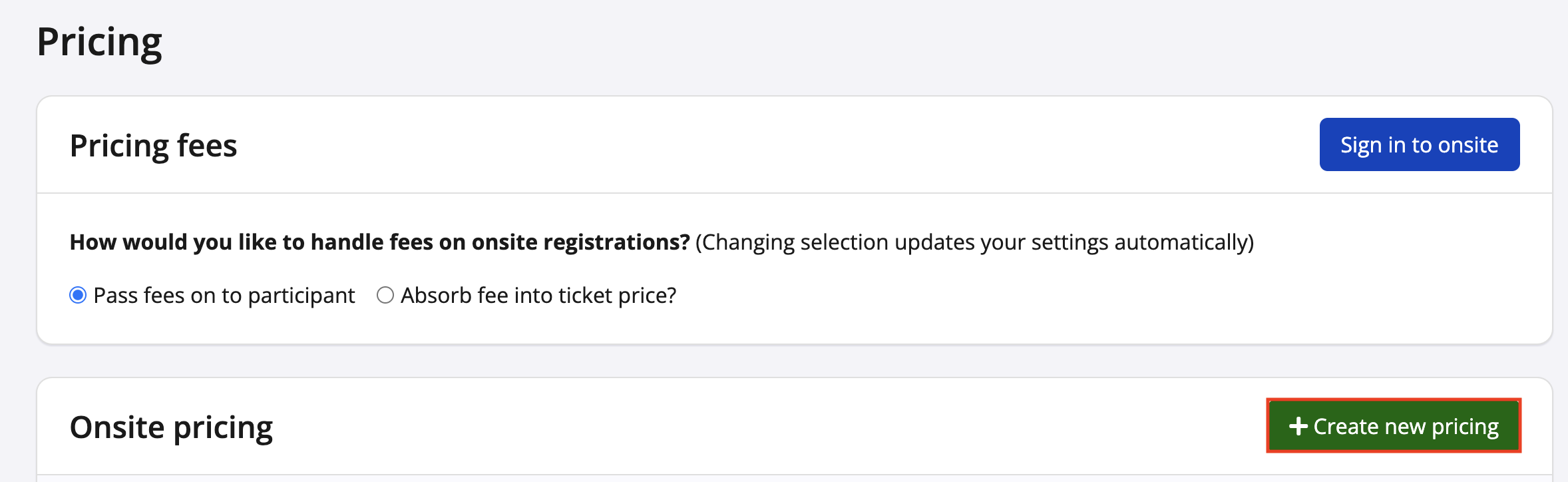This screenshot has height=482, width=1568.
Task: Select the Pass fees on to participant radio
Action: coord(78,295)
